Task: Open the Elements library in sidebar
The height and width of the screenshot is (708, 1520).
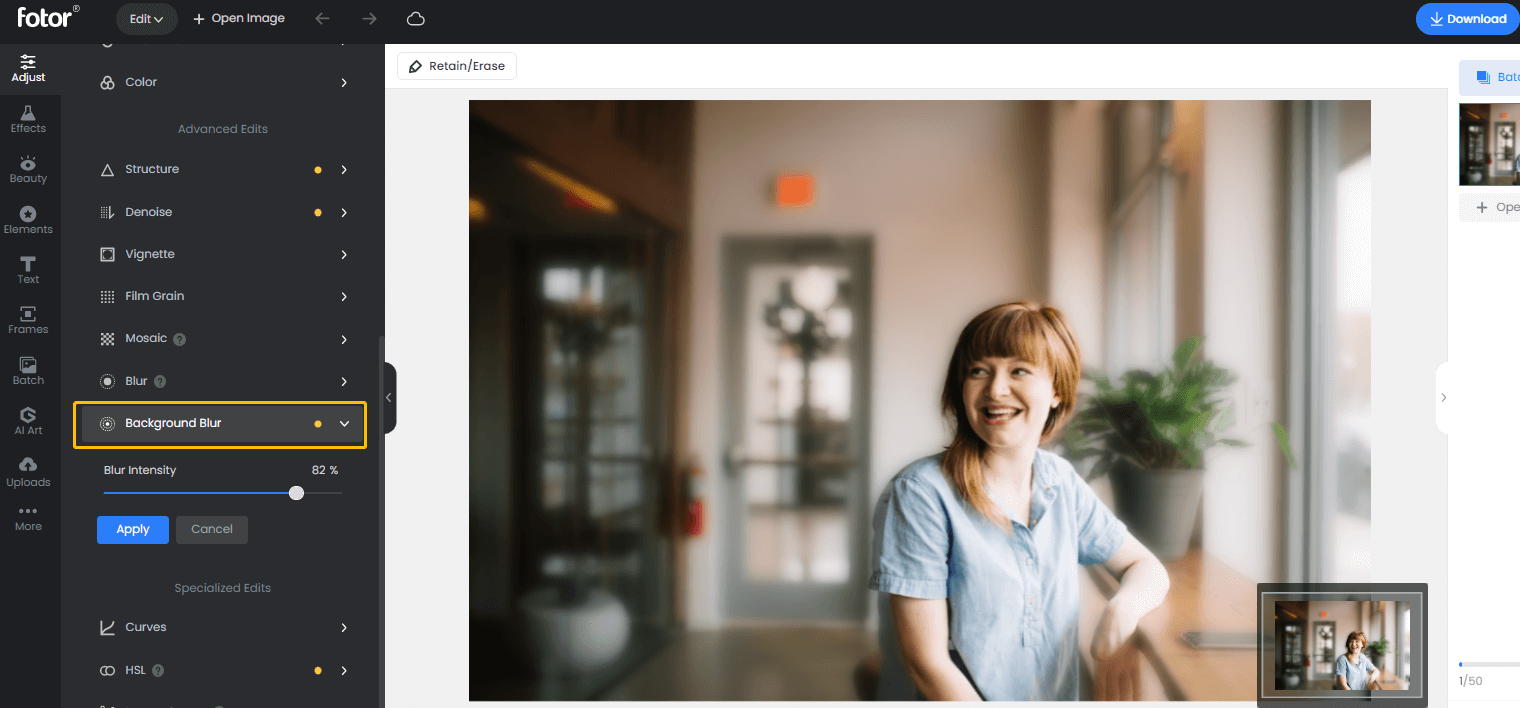Action: click(x=28, y=220)
